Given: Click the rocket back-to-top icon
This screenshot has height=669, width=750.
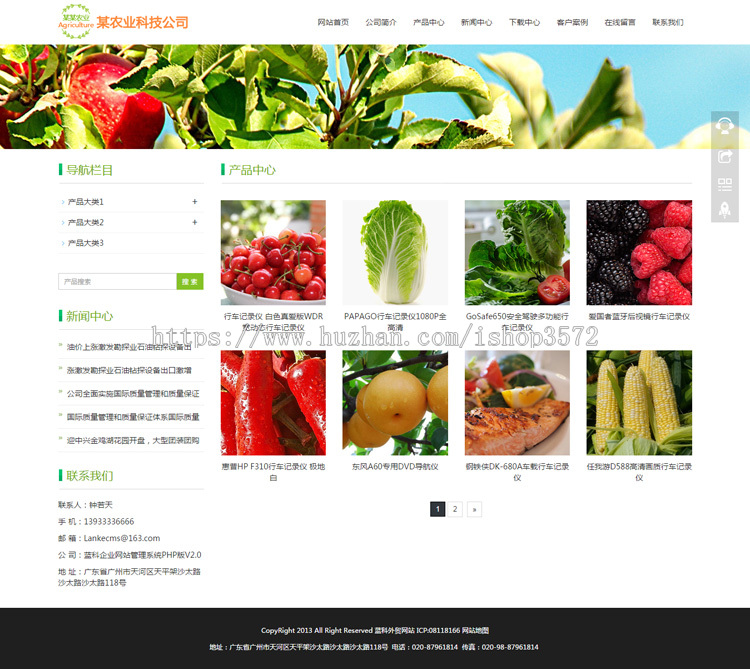Looking at the screenshot, I should point(725,209).
